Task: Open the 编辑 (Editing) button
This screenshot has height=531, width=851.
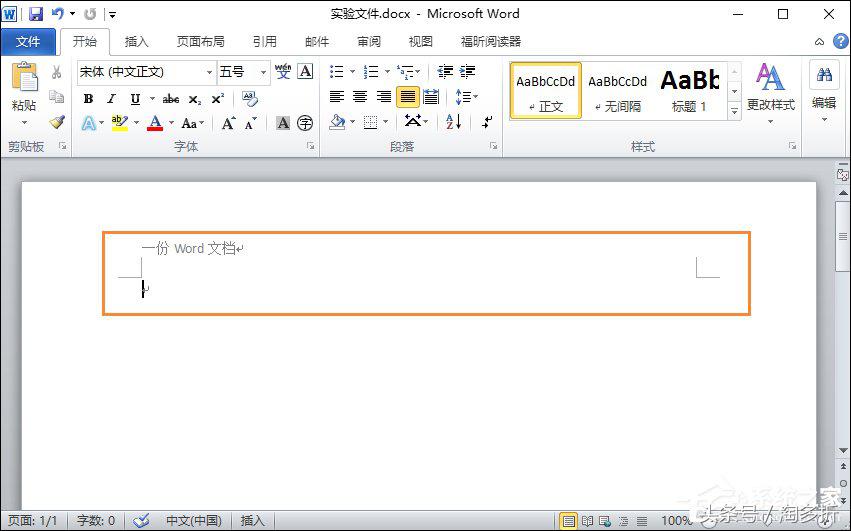Action: [x=824, y=92]
